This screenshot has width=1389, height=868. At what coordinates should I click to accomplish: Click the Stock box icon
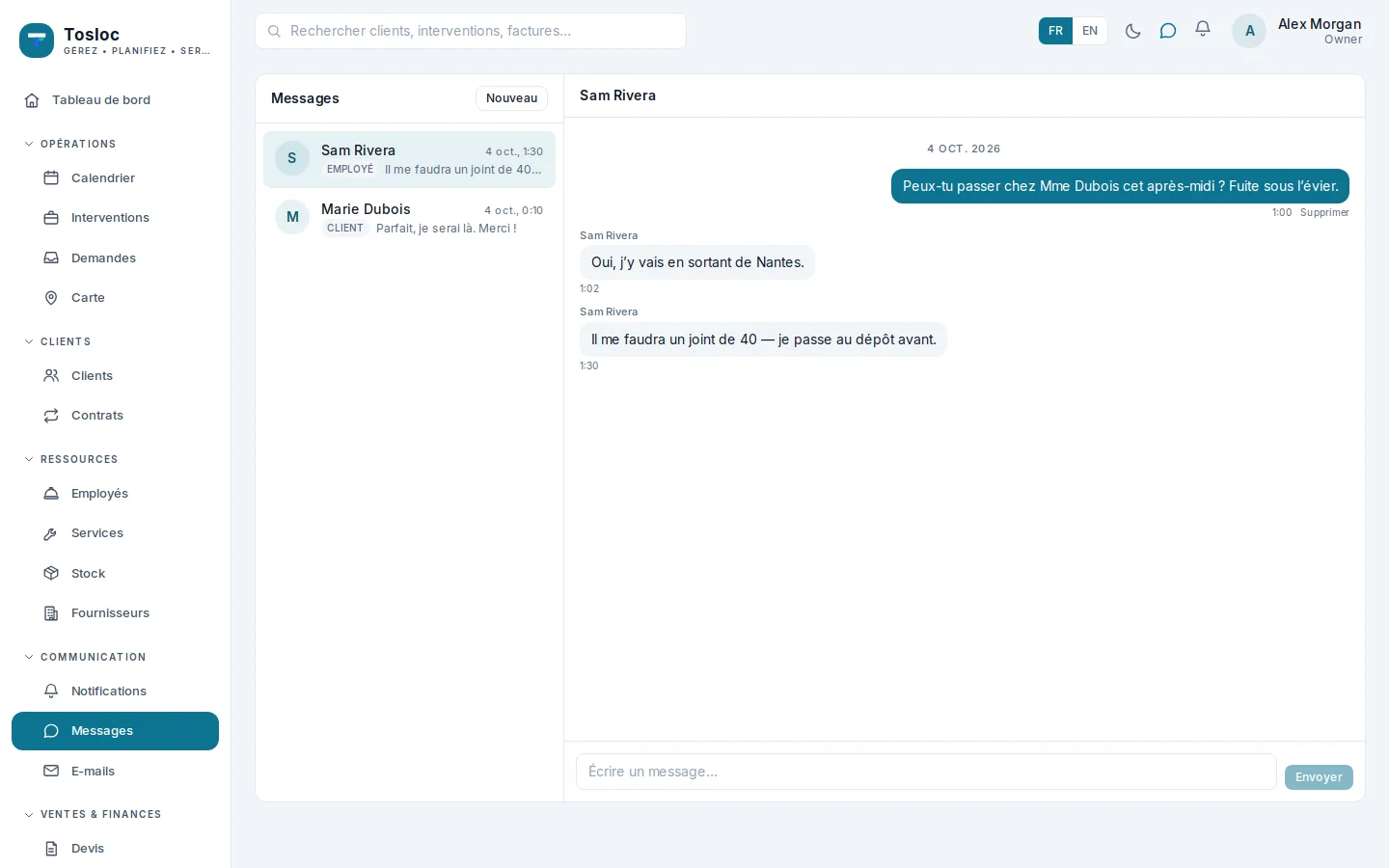point(51,574)
